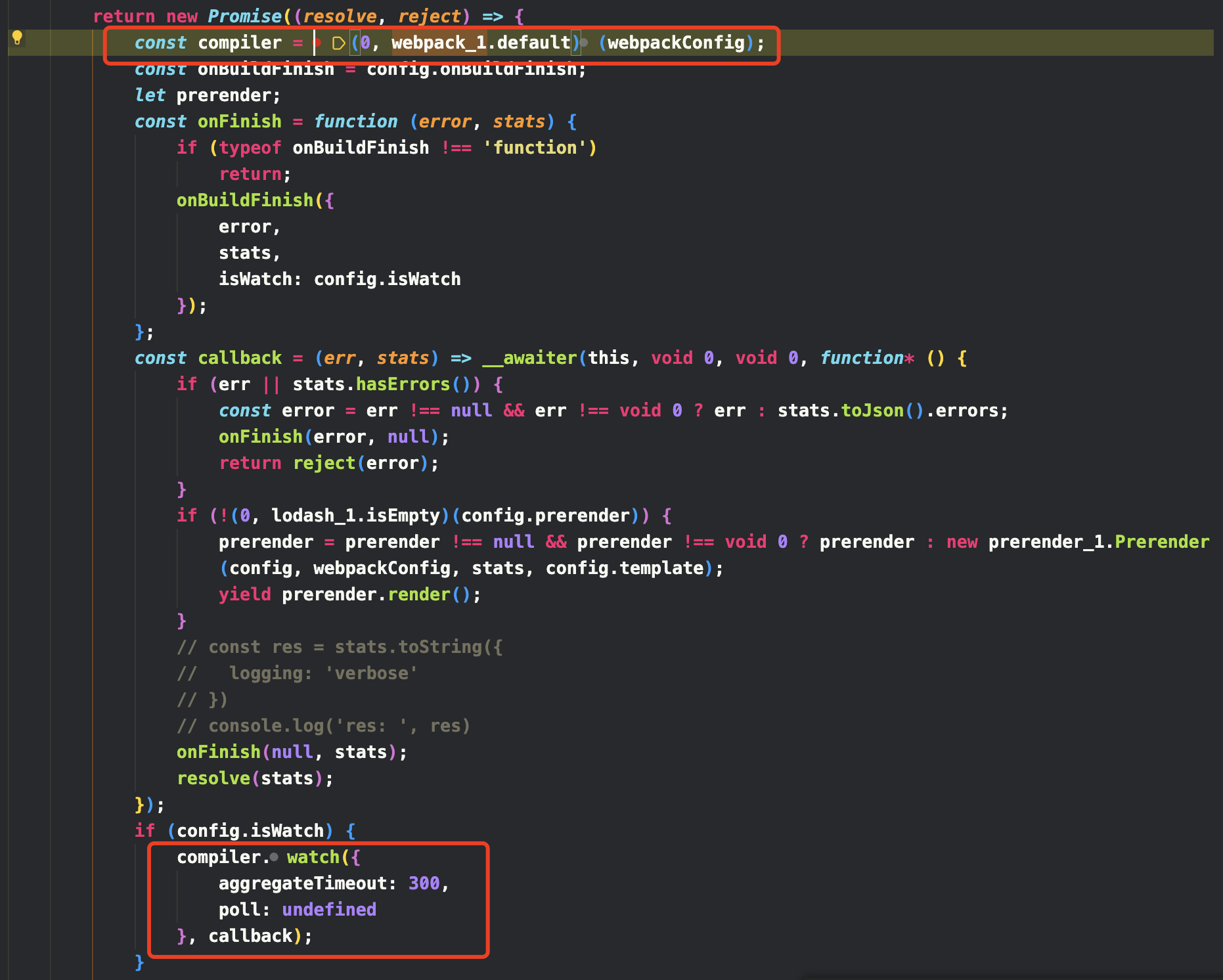Click 'typeof' in the if condition
The height and width of the screenshot is (980, 1223).
point(250,148)
